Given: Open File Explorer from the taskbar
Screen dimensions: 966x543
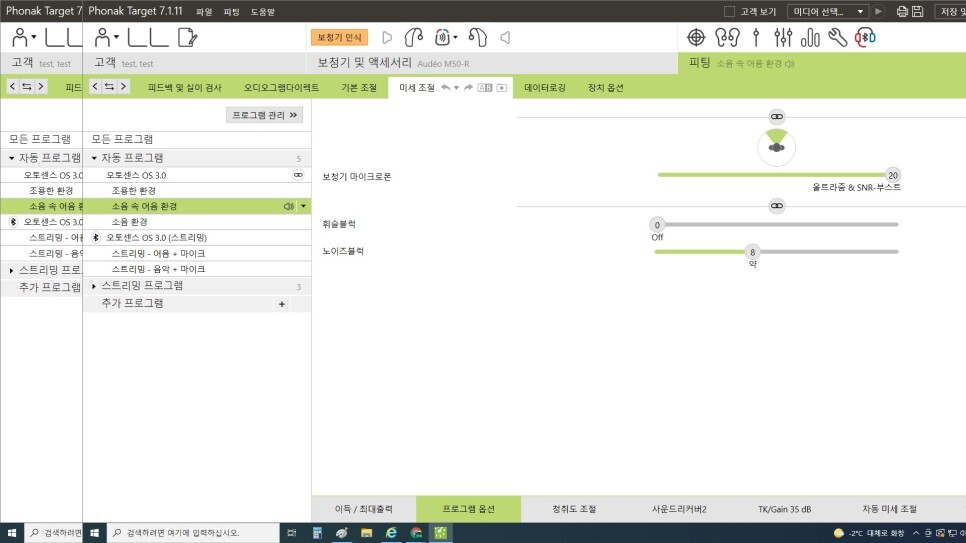Looking at the screenshot, I should pyautogui.click(x=367, y=533).
